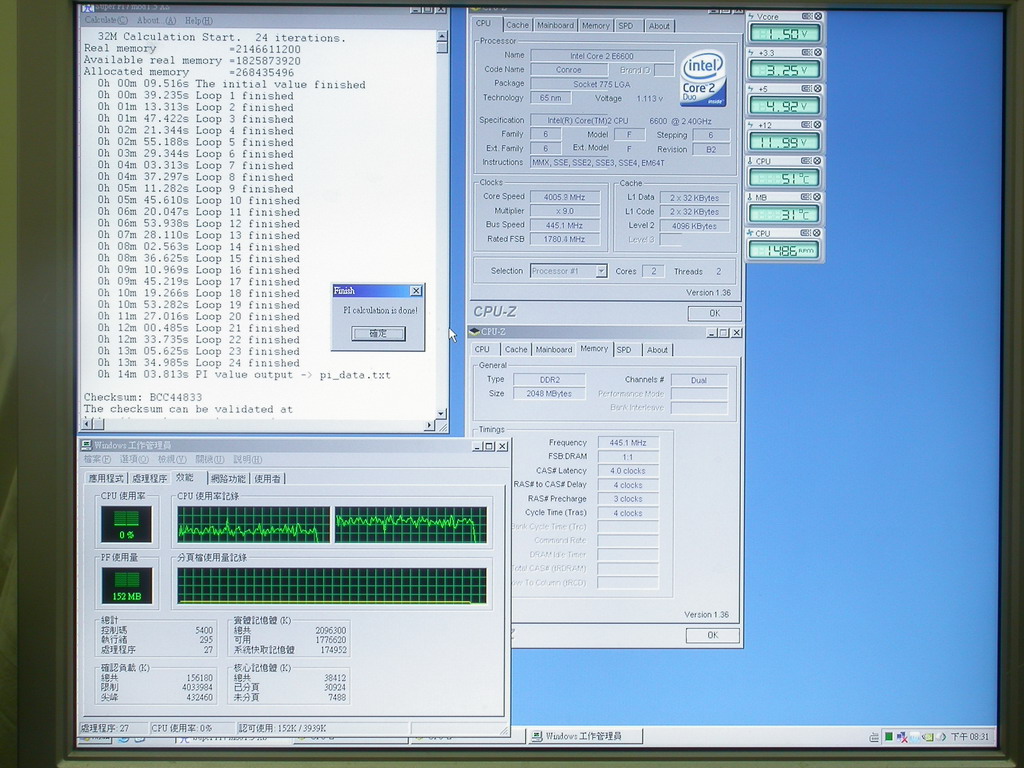1024x768 pixels.
Task: Click Super PI vertical scrollbar up arrow
Action: coord(442,37)
